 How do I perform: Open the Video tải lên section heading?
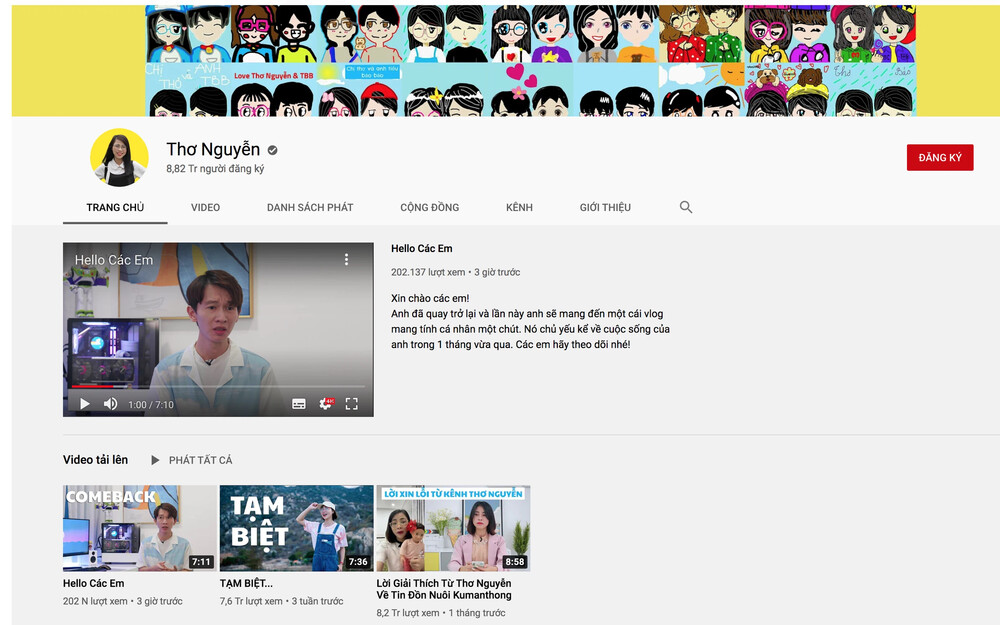[96, 460]
